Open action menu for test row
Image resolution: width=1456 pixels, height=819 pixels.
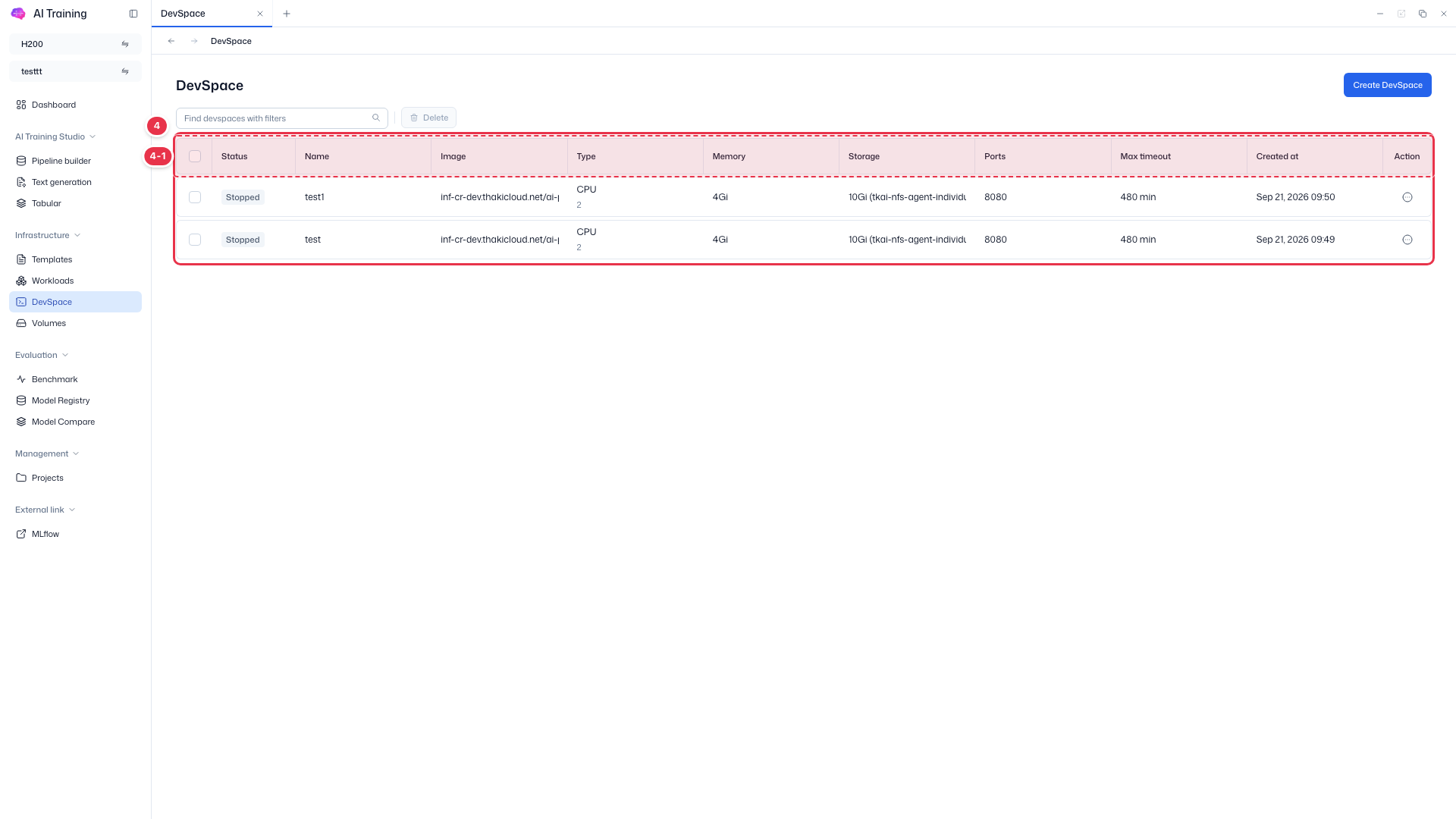1407,240
